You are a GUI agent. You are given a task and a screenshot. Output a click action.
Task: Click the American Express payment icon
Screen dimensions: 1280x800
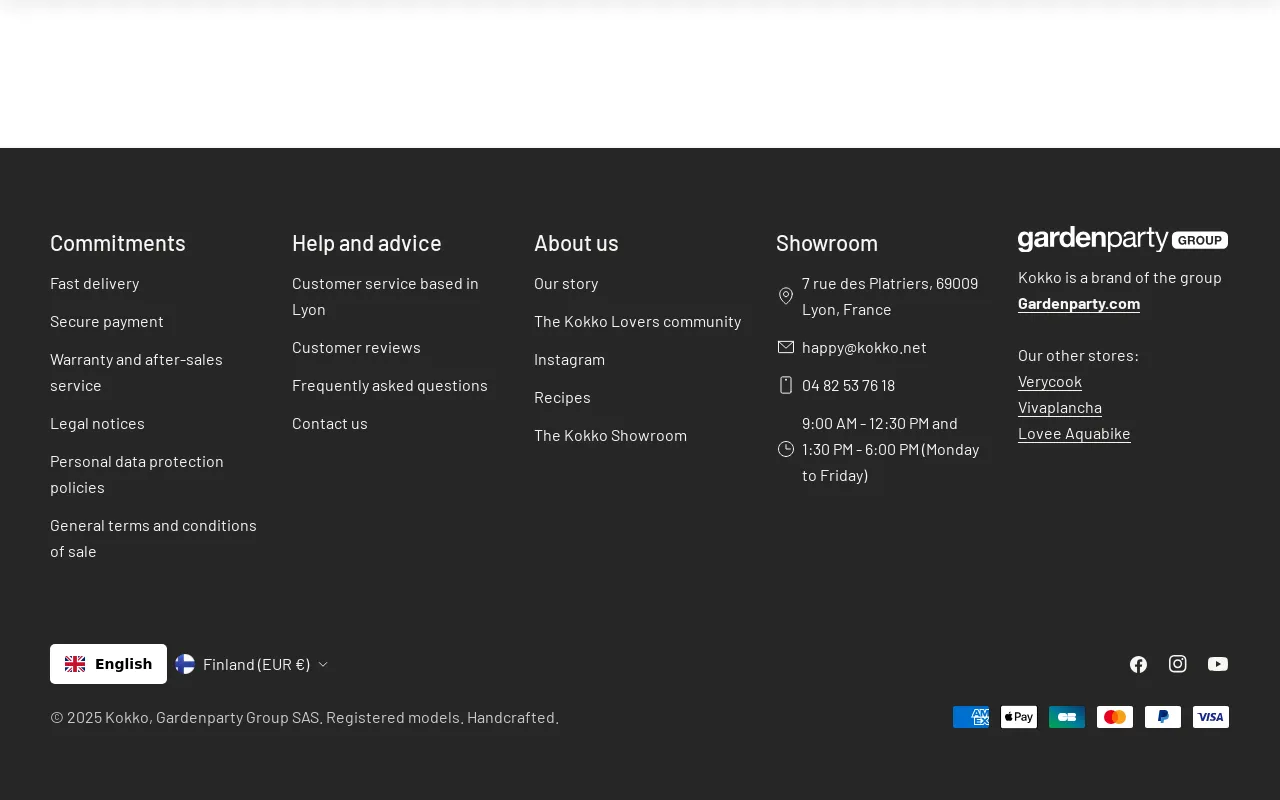pyautogui.click(x=971, y=717)
